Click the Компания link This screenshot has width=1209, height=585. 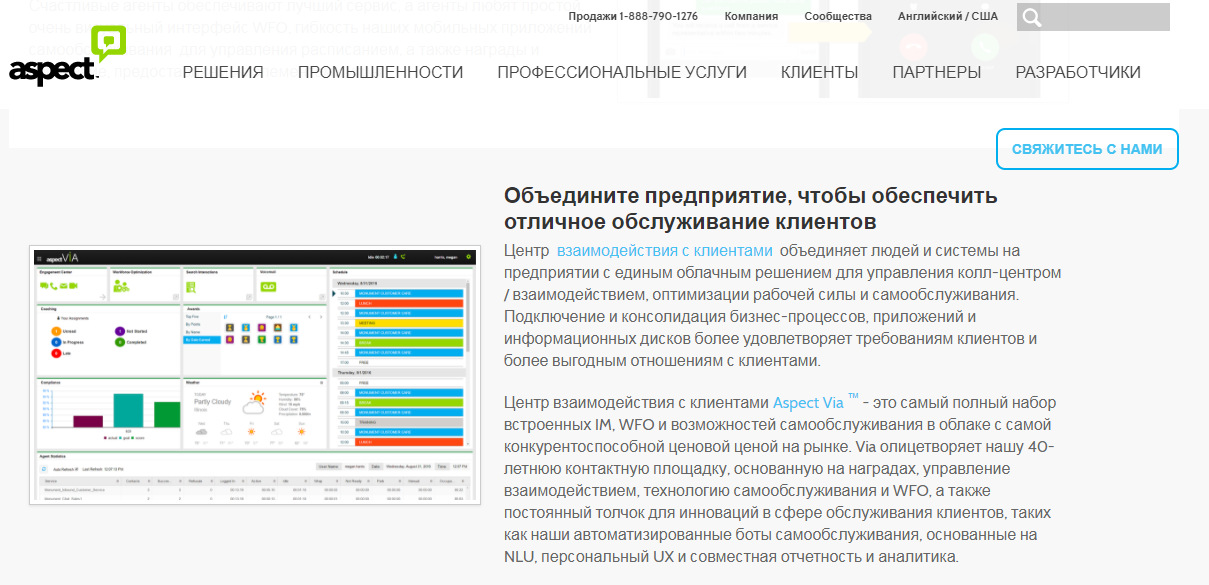(751, 16)
